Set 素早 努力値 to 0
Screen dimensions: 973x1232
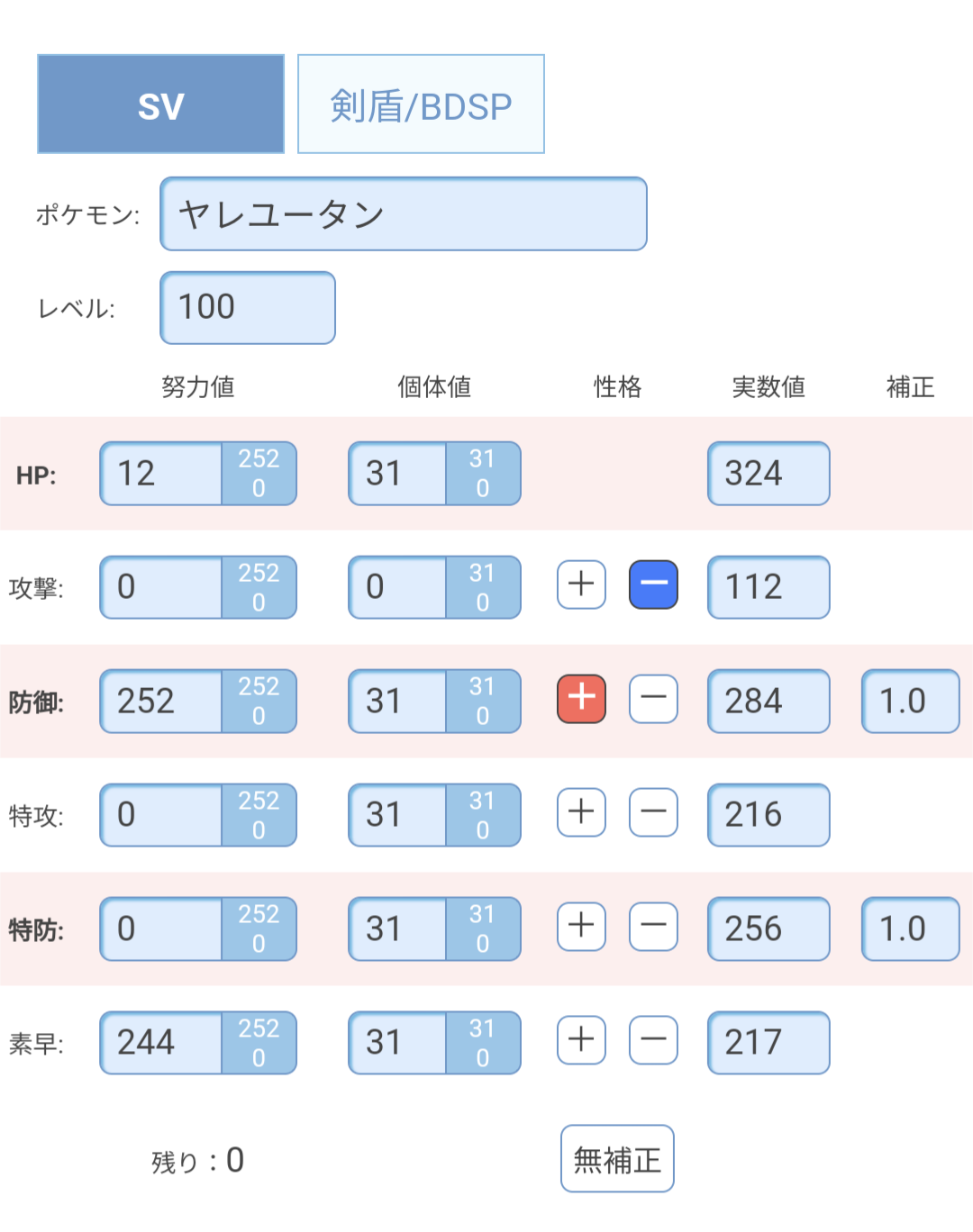pos(259,1058)
